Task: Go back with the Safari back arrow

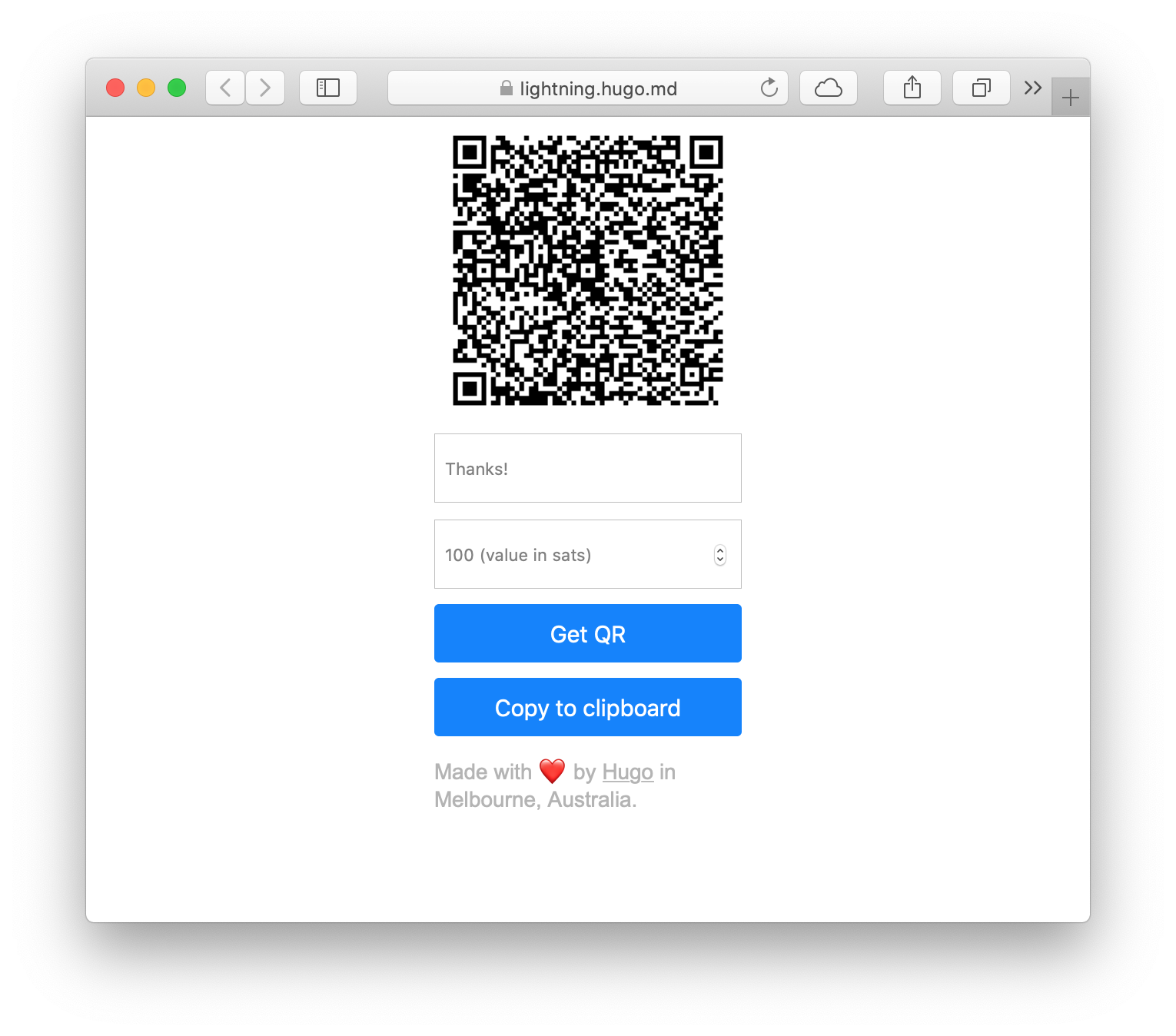Action: [225, 88]
